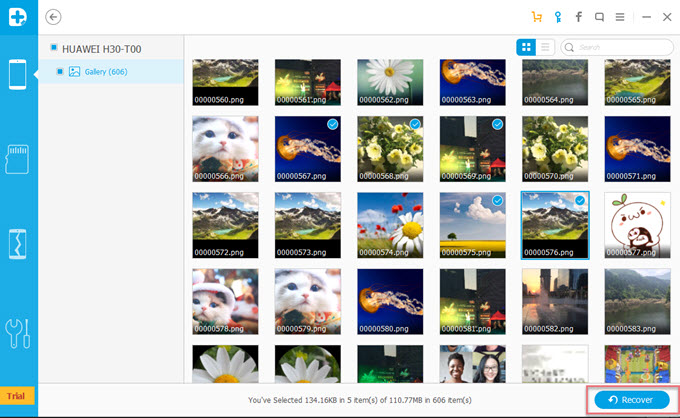Toggle the Gallery (606) checkbox

tap(60, 71)
